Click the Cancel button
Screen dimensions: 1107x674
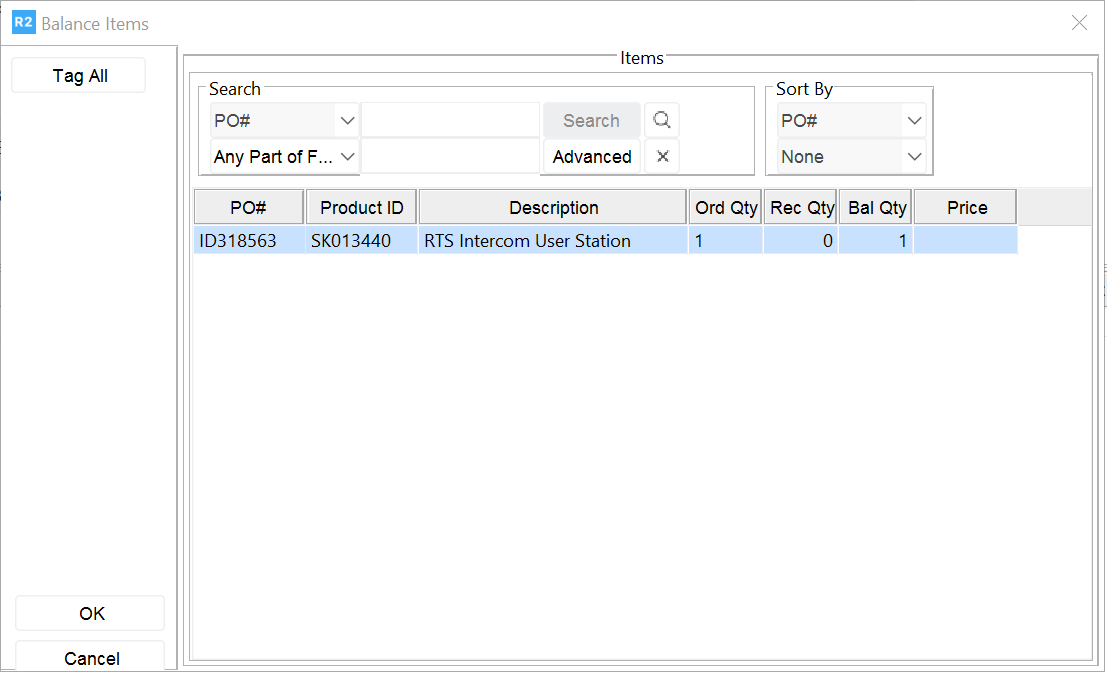point(91,658)
